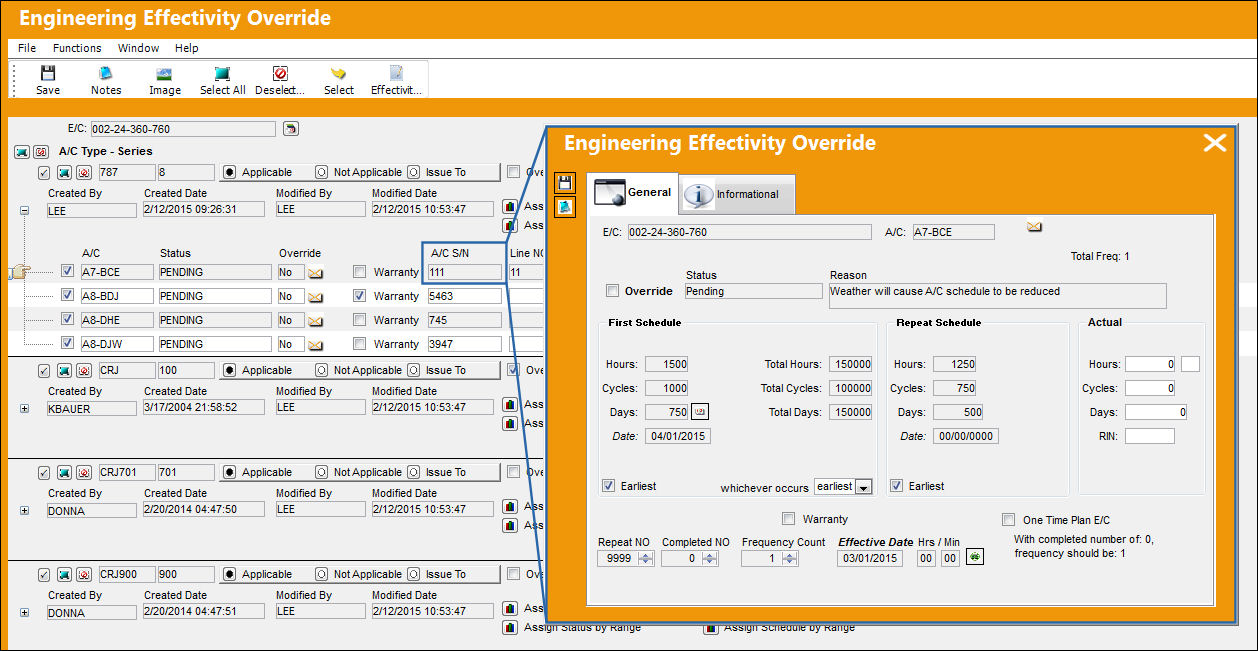
Task: Open the File menu
Action: (27, 48)
